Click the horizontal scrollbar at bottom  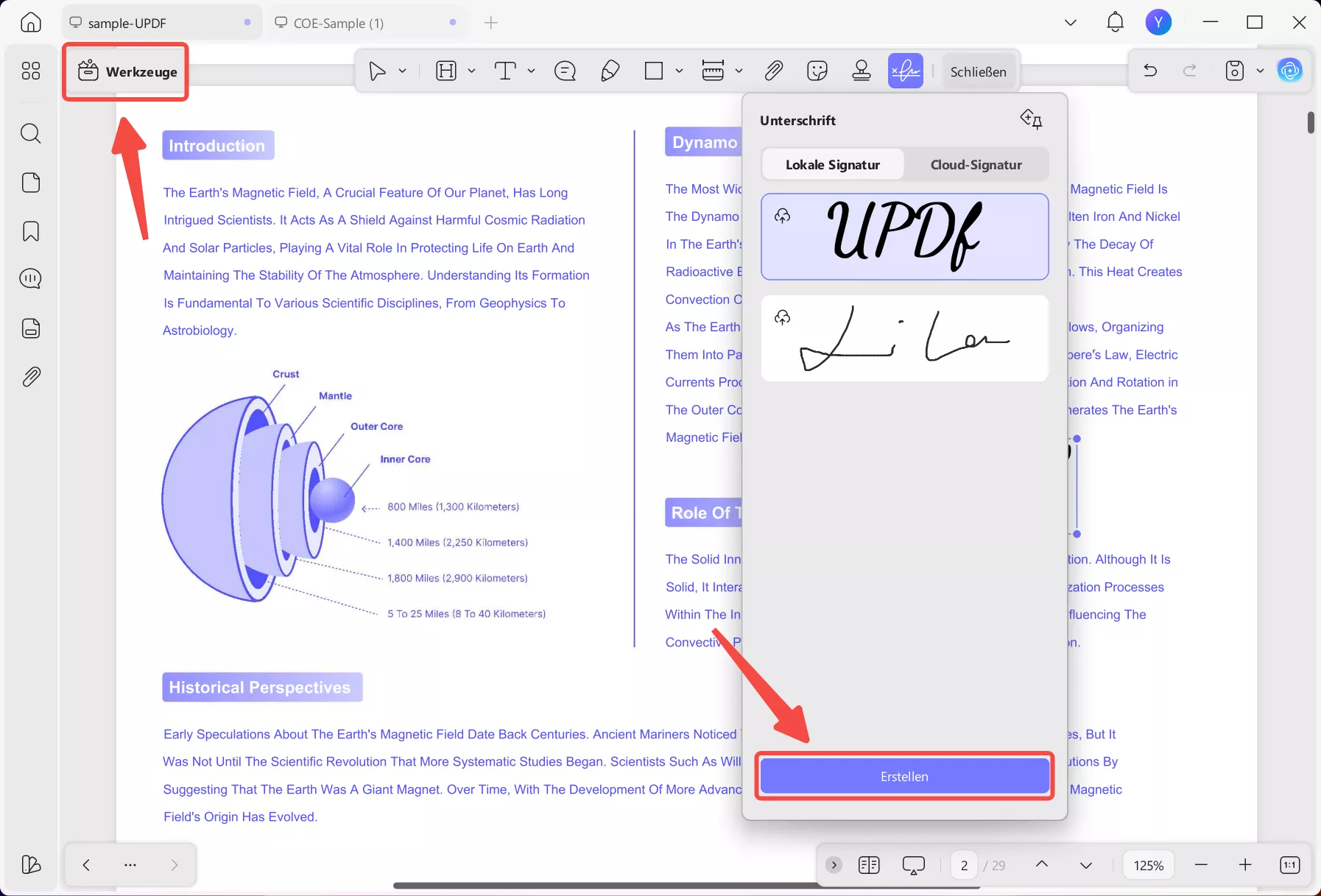click(x=685, y=886)
